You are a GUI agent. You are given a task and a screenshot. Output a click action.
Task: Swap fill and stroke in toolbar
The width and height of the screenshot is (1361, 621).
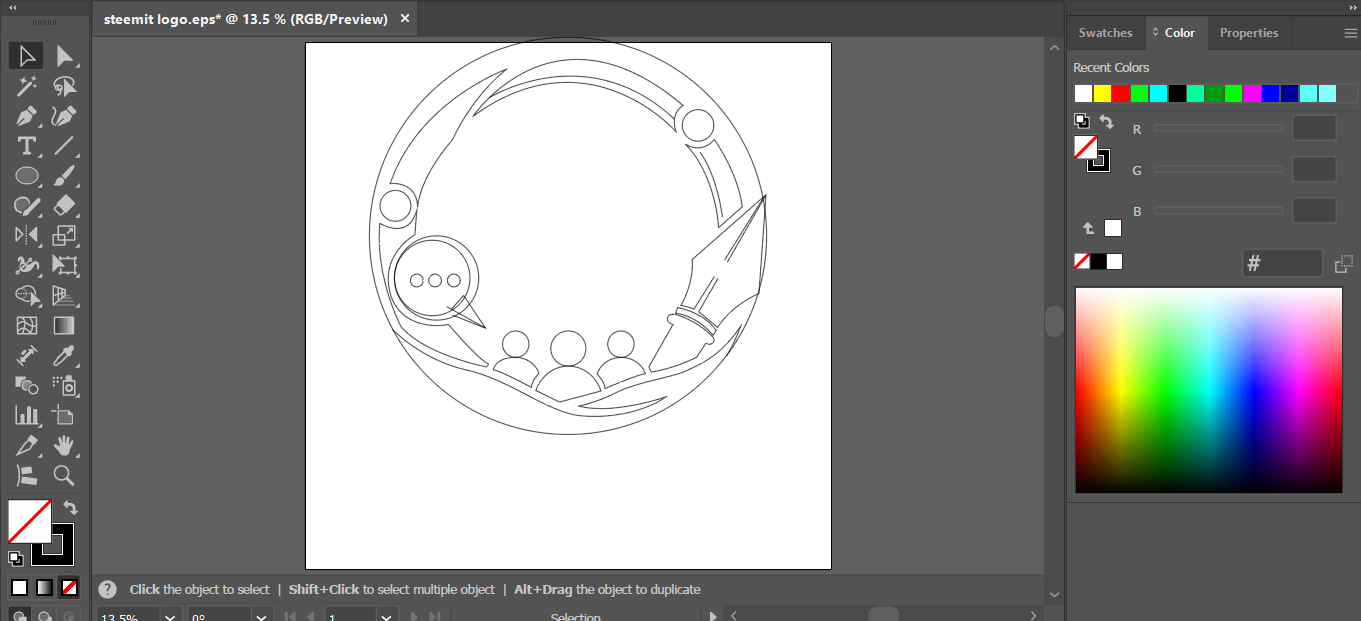pyautogui.click(x=70, y=508)
